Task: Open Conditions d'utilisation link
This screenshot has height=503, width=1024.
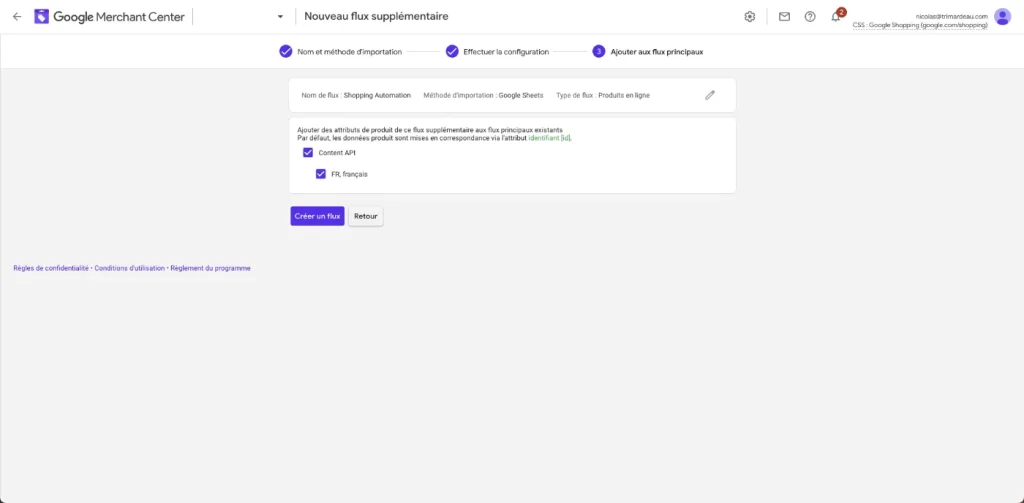Action: point(129,268)
